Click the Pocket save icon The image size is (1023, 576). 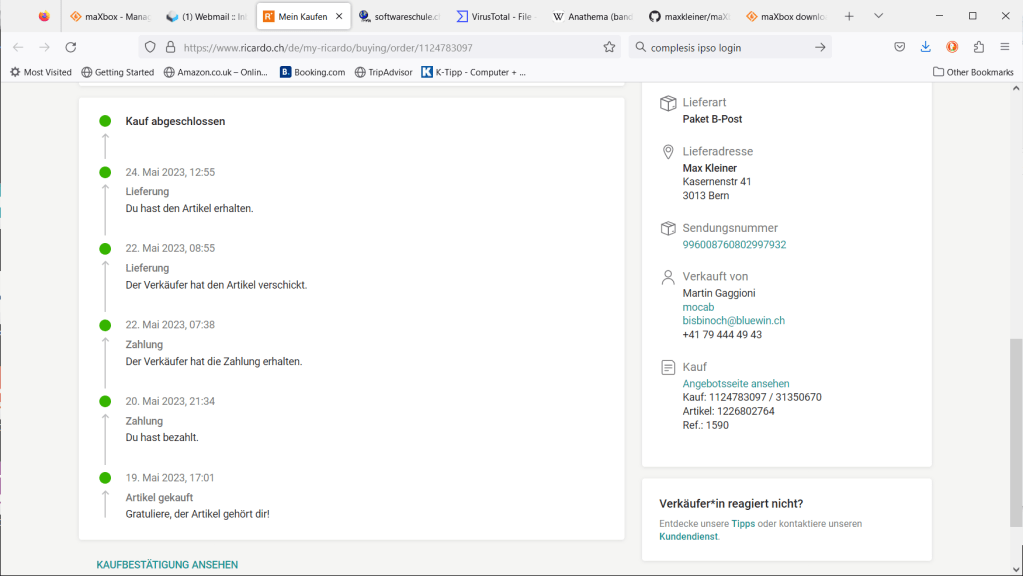pyautogui.click(x=899, y=47)
